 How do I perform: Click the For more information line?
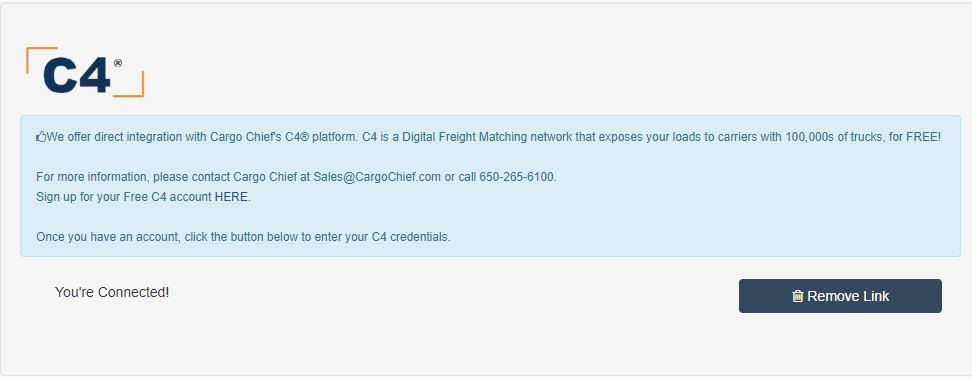[x=296, y=177]
